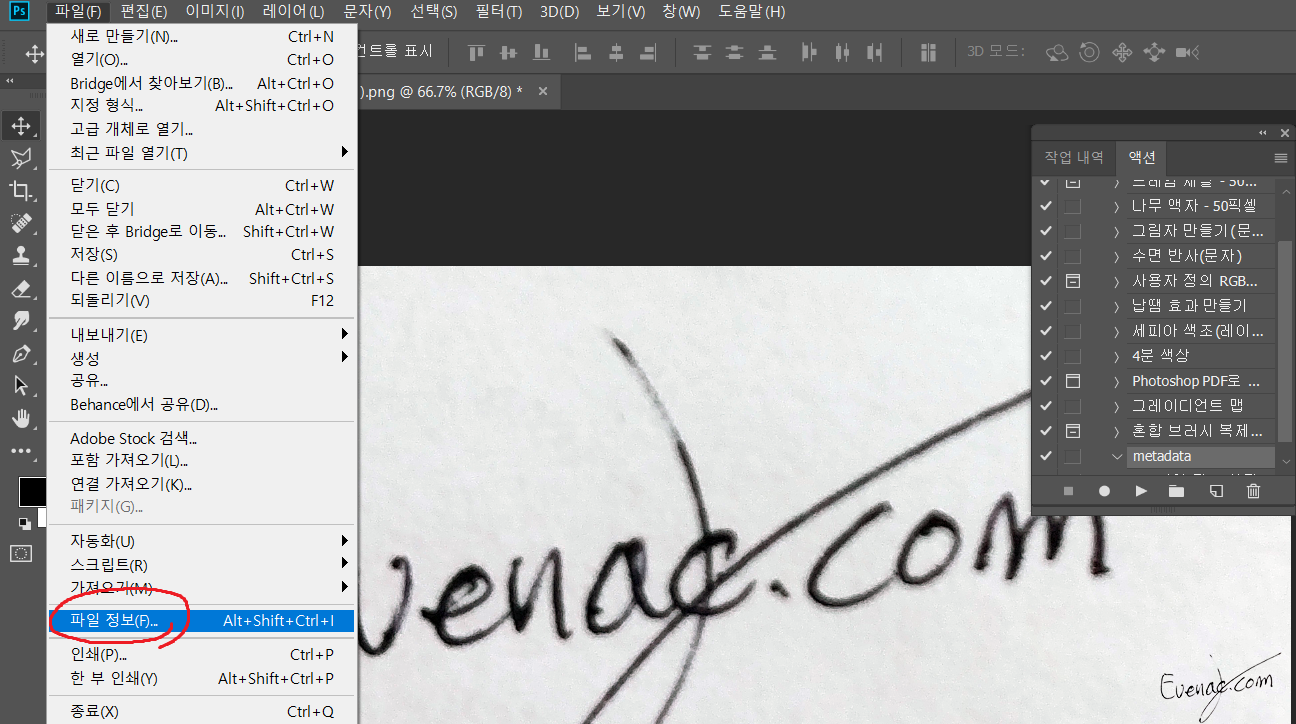This screenshot has width=1296, height=724.
Task: Toggle the checkmark for 세피아 색조 action
Action: [1046, 331]
